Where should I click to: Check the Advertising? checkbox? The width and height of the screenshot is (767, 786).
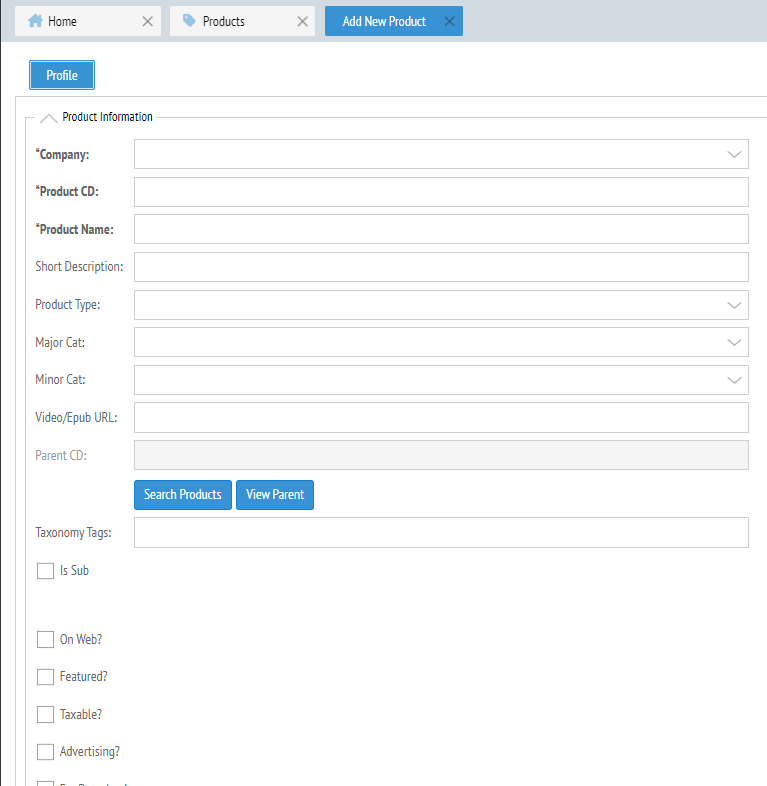45,752
